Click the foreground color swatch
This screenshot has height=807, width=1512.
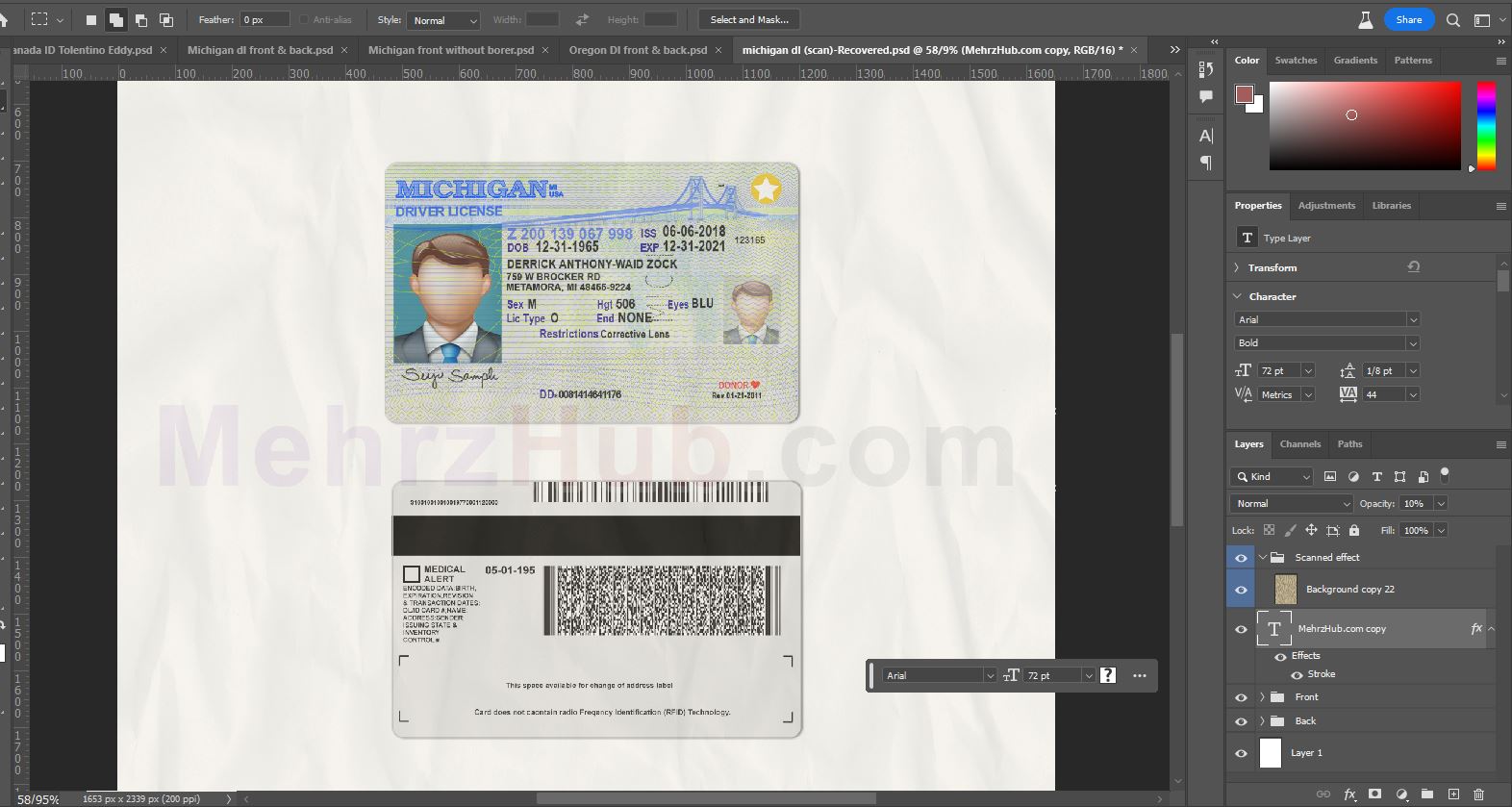pos(1245,94)
